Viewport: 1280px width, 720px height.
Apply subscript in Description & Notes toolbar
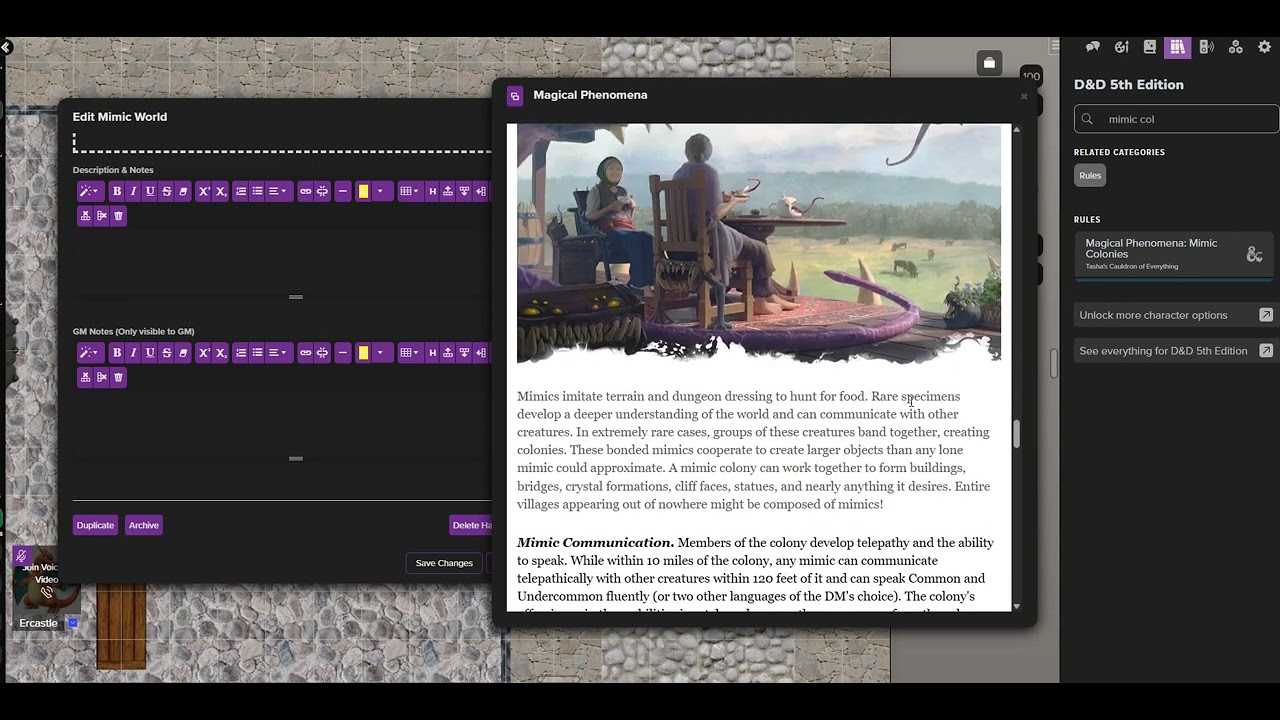pos(220,191)
